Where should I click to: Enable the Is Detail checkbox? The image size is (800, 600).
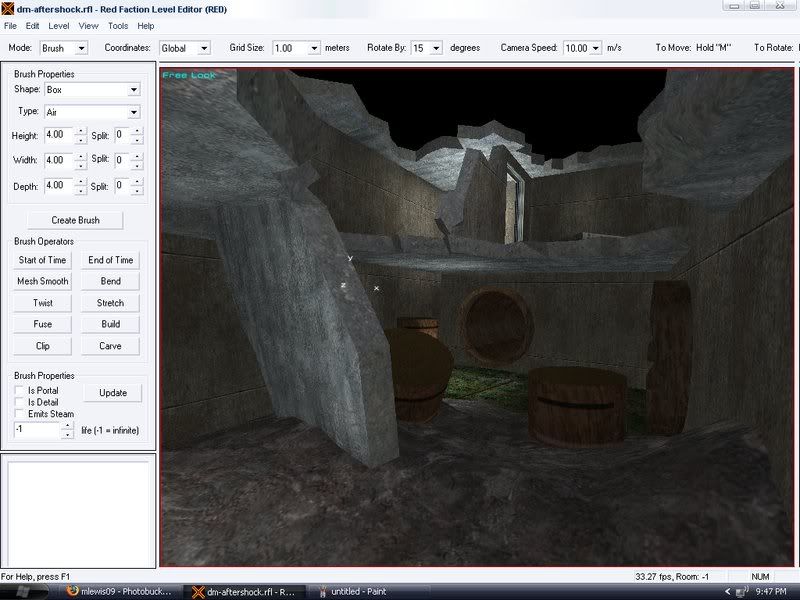[19, 402]
